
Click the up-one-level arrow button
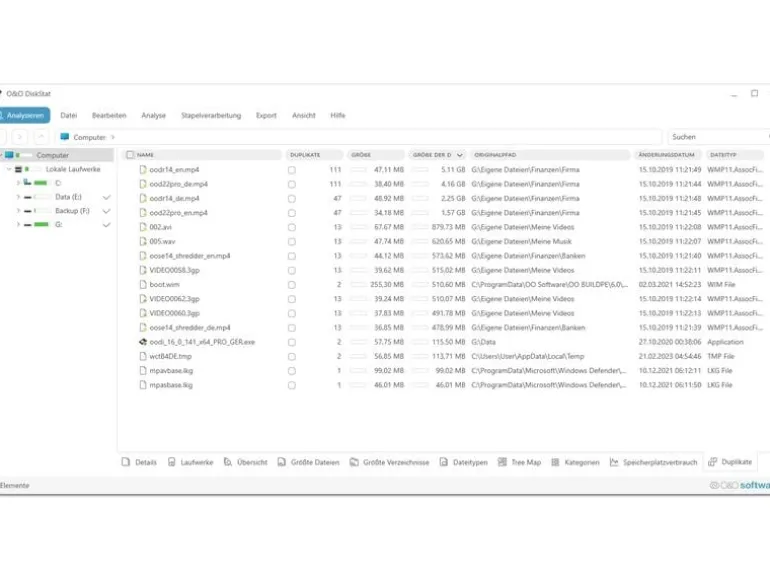(x=41, y=137)
